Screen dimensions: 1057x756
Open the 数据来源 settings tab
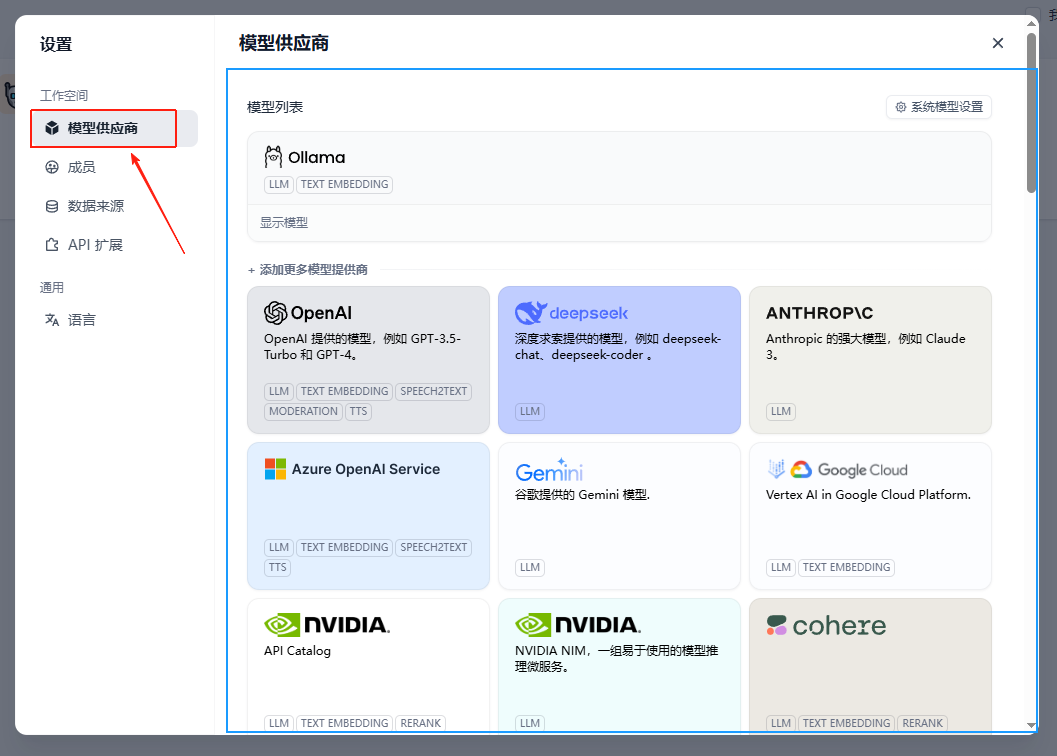95,206
